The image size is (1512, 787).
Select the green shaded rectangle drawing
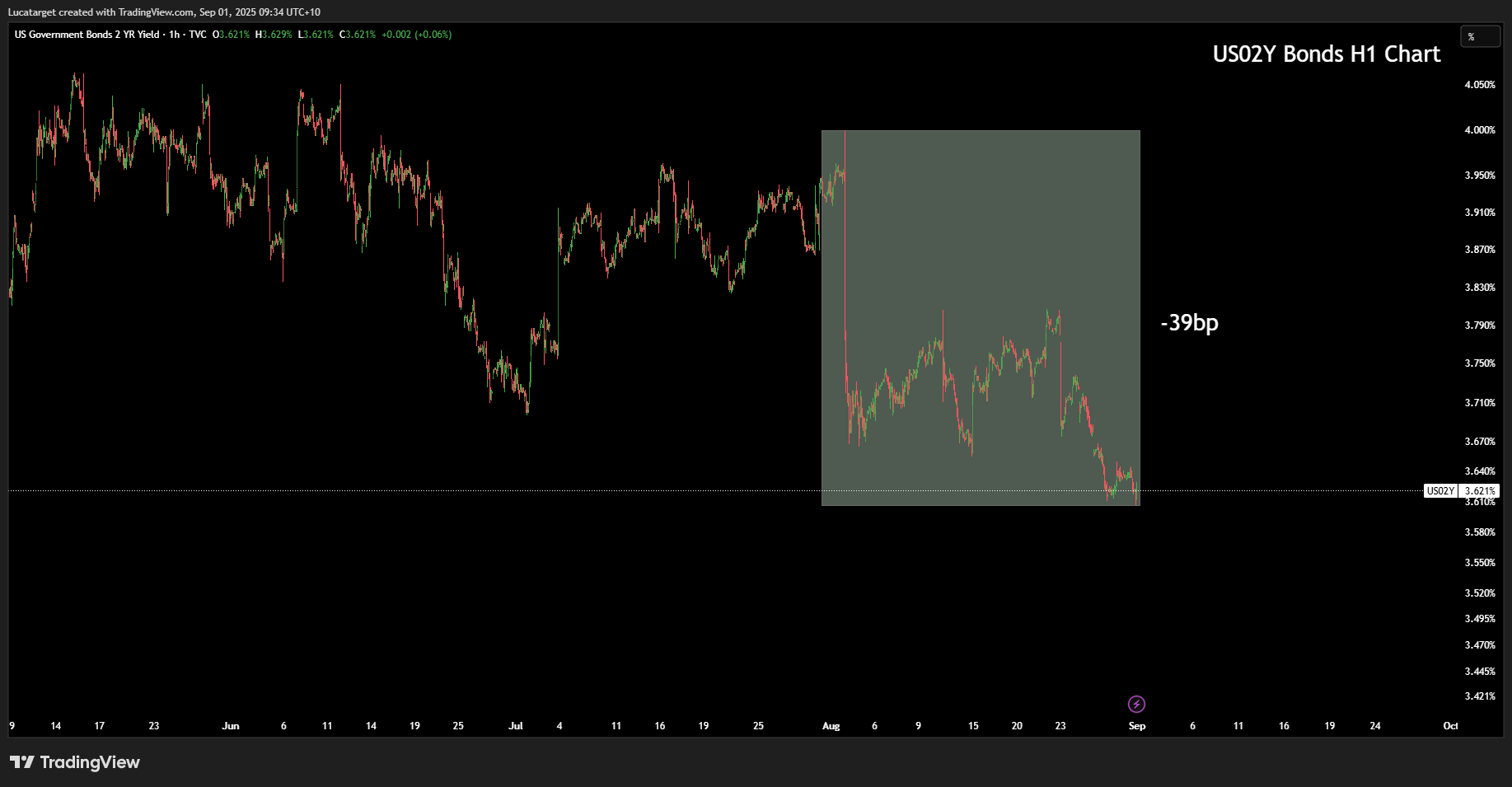tap(981, 247)
